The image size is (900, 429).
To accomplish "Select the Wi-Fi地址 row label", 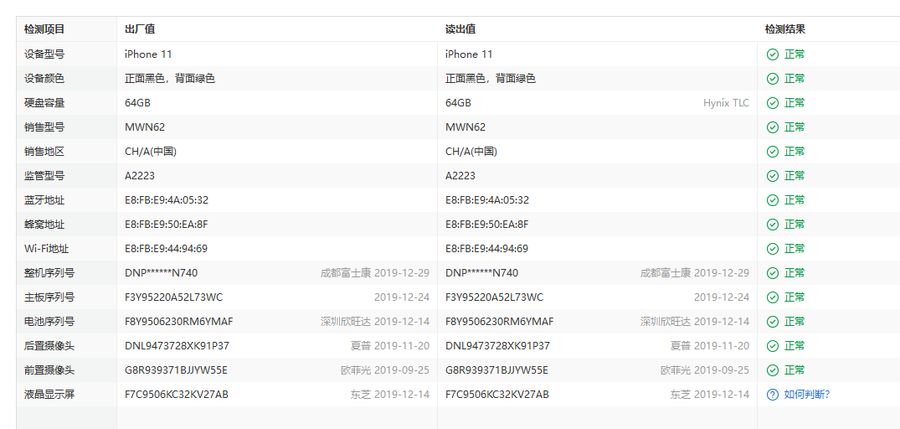I will (46, 249).
